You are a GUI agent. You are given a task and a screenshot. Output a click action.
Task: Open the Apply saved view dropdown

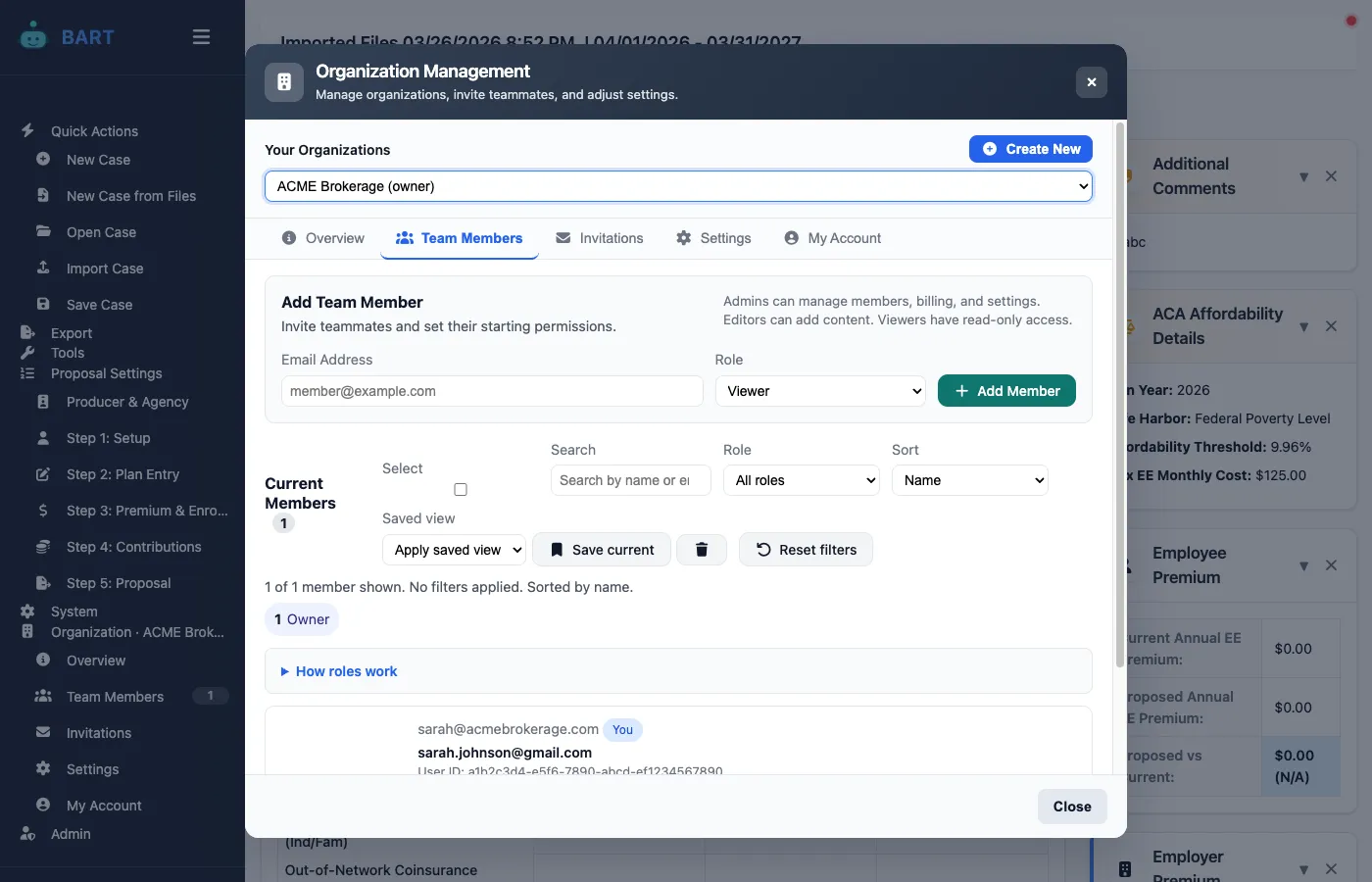(x=453, y=550)
